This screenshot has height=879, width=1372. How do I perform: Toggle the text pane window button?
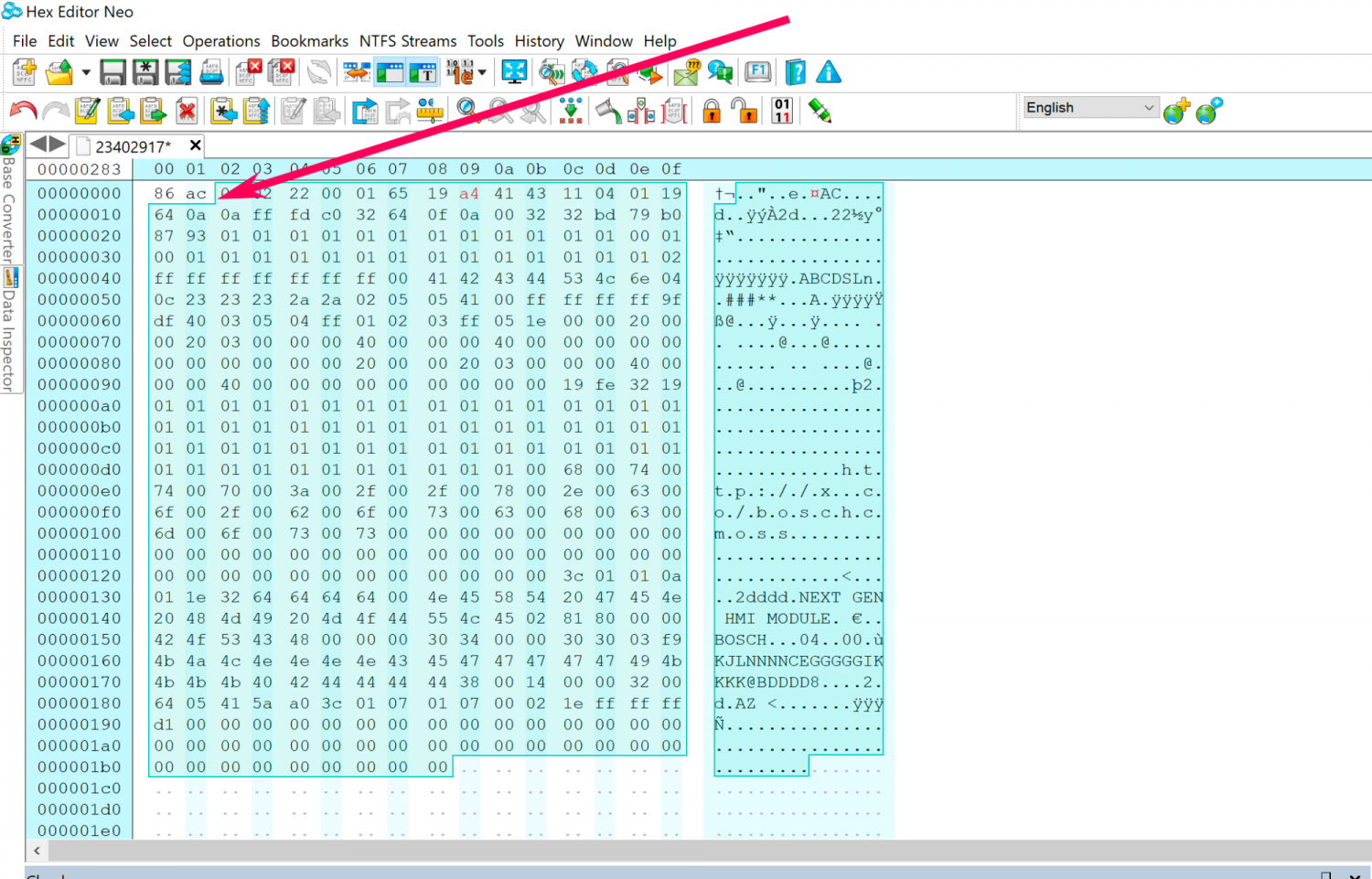pos(423,72)
